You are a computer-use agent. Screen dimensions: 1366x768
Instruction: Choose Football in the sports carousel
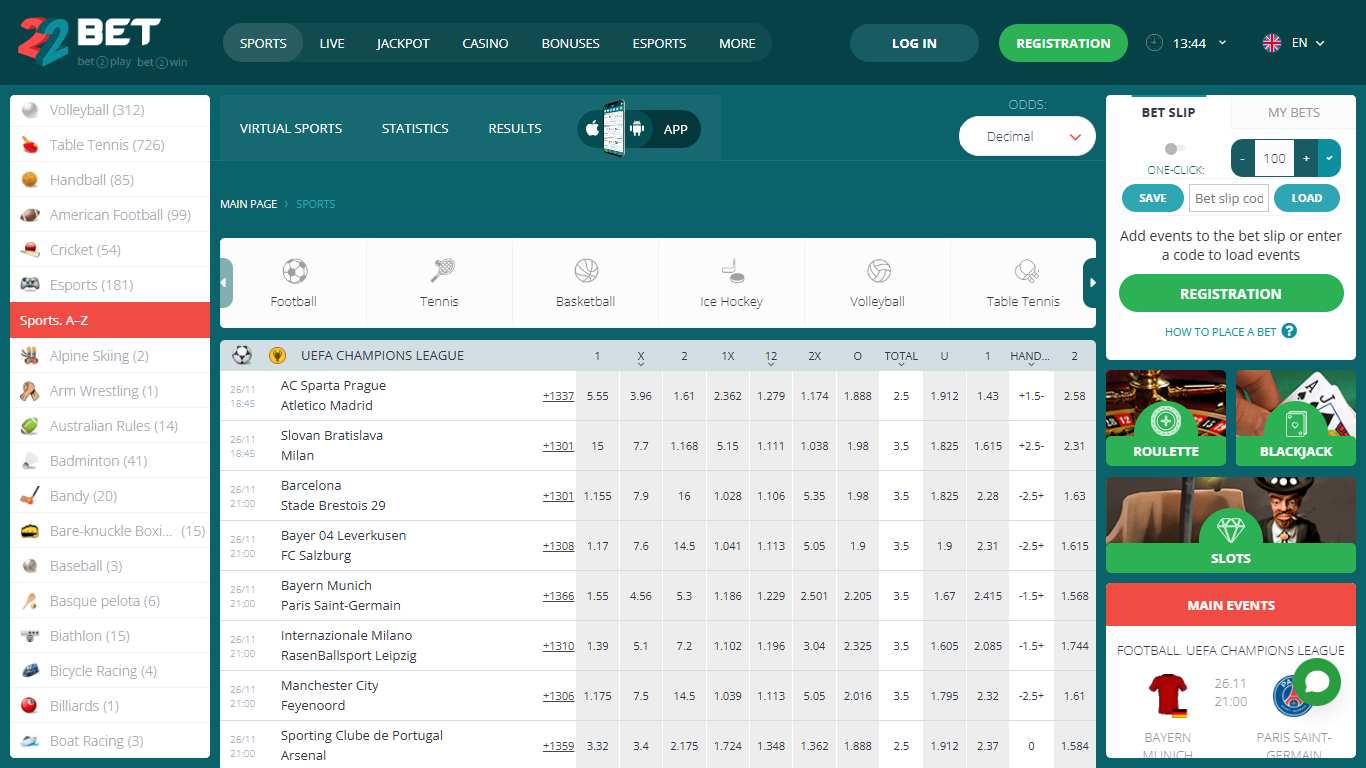pos(294,283)
